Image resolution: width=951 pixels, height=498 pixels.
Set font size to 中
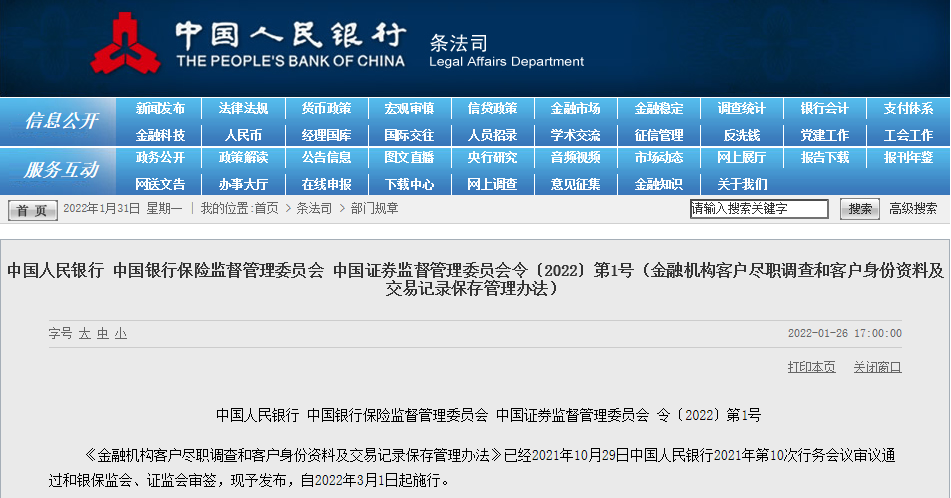tap(102, 334)
